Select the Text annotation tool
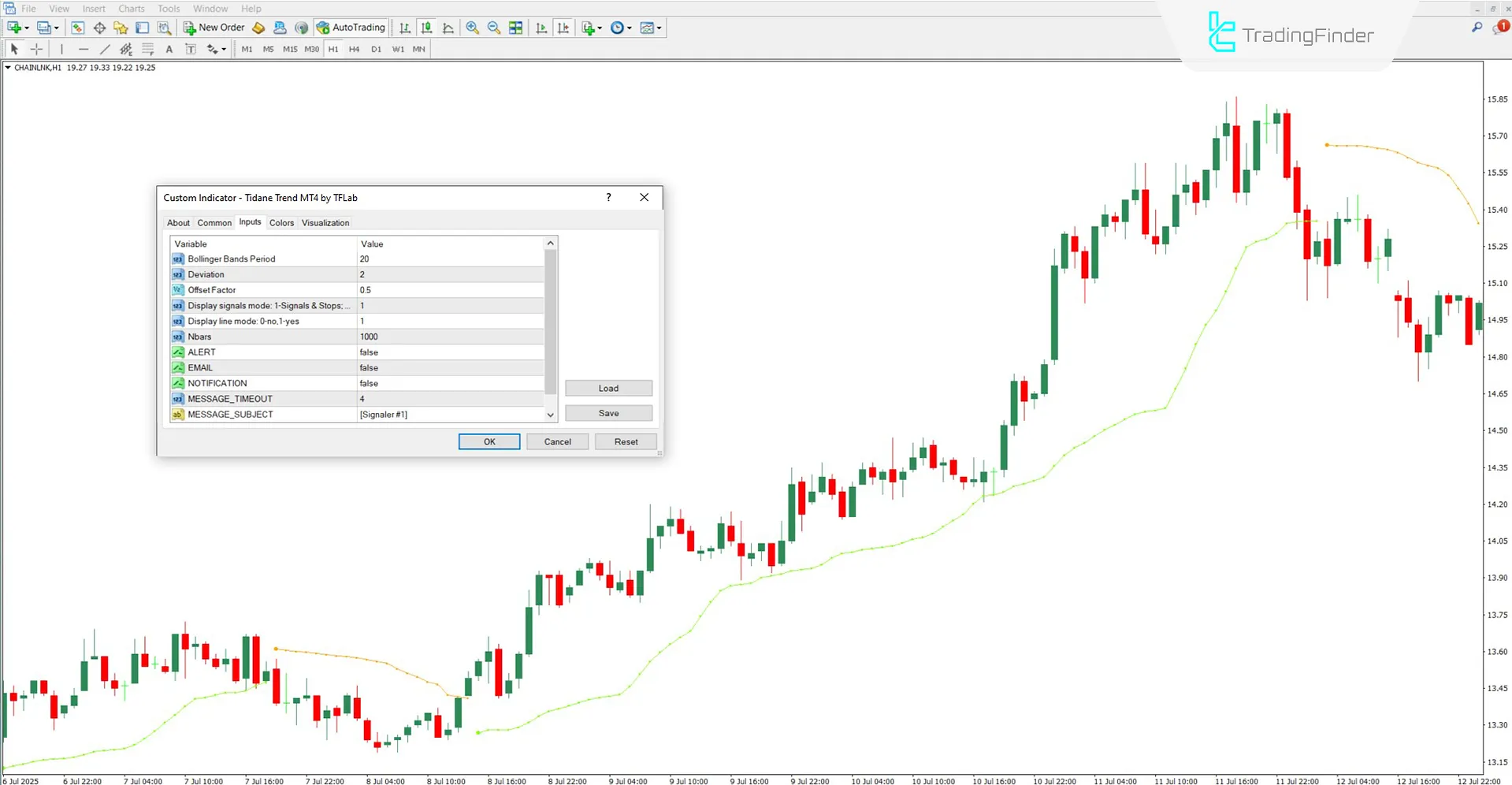This screenshot has width=1512, height=785. point(169,48)
